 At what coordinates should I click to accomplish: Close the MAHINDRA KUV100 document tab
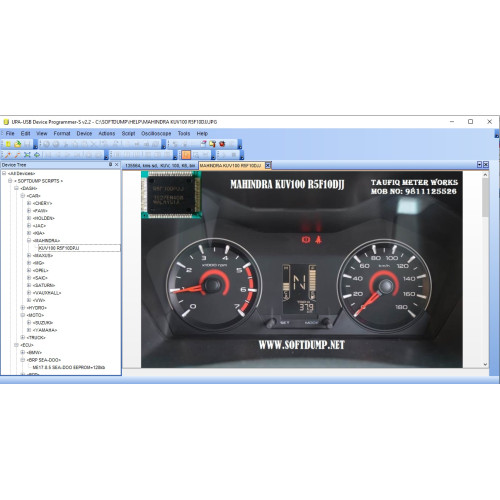click(268, 165)
